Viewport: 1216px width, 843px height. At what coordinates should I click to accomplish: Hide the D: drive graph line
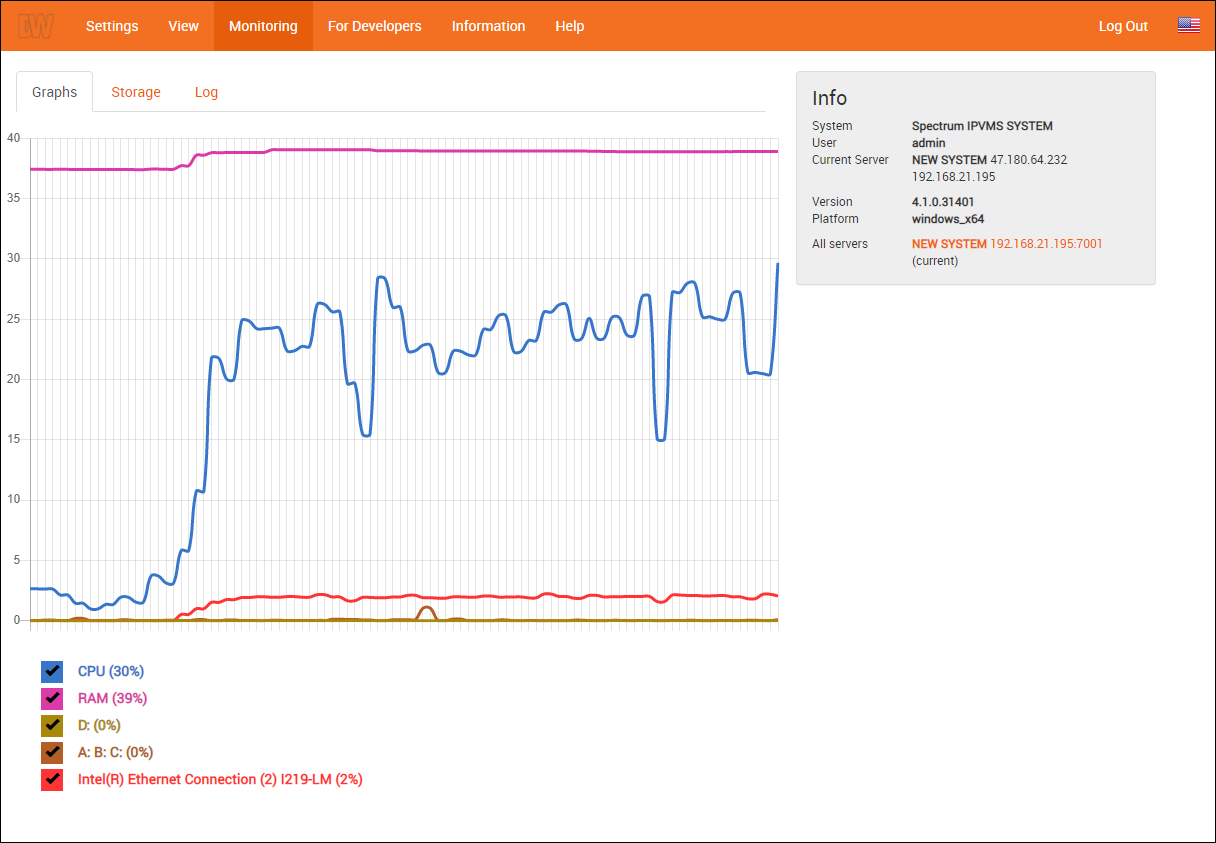click(x=52, y=725)
